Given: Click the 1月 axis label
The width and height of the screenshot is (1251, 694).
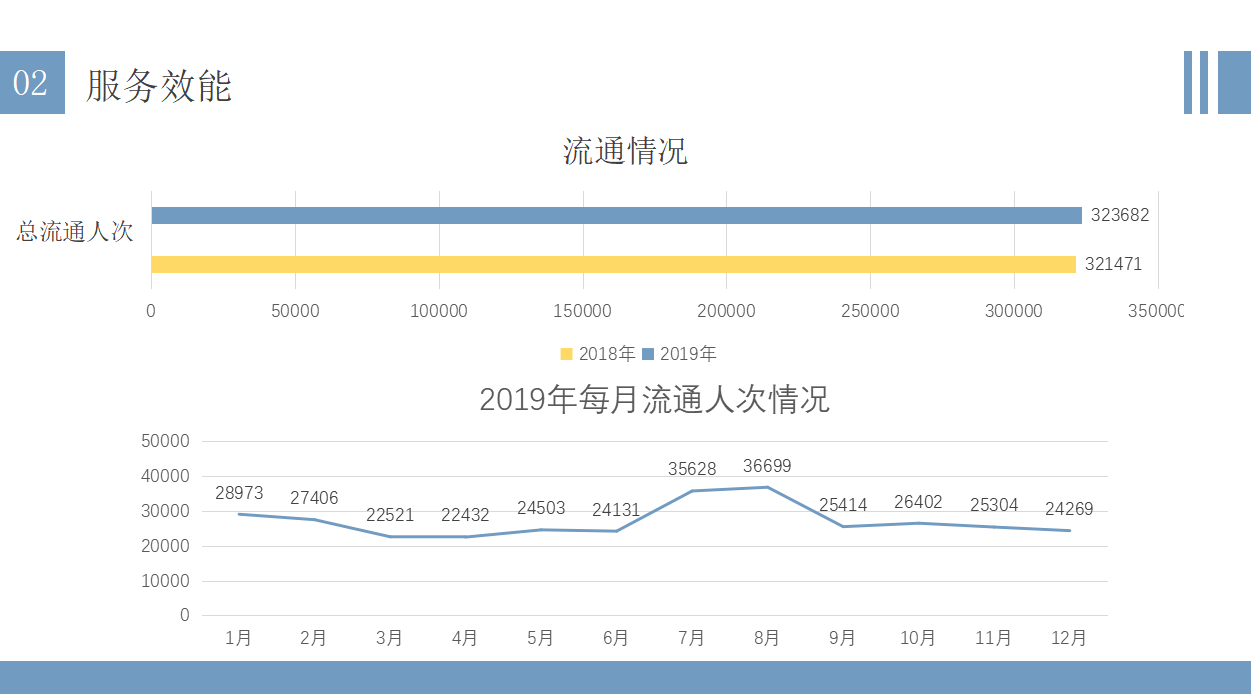Looking at the screenshot, I should pyautogui.click(x=239, y=638).
